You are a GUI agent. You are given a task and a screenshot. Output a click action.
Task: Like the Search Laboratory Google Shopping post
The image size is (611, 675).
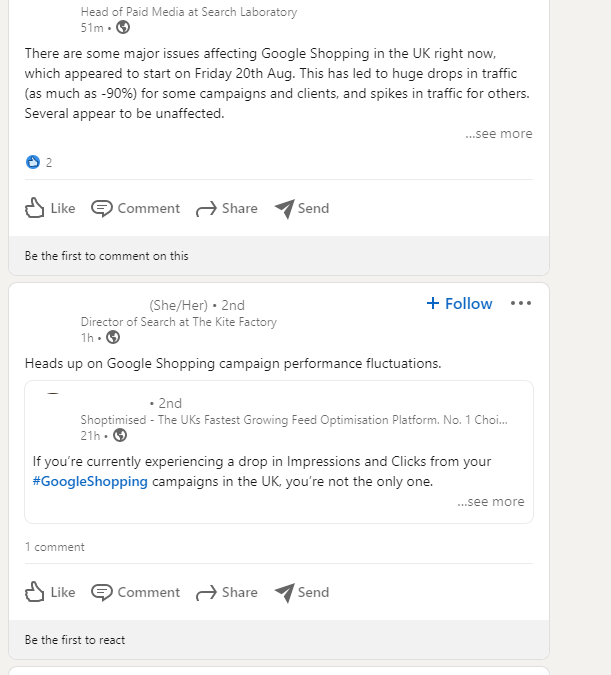tap(50, 208)
